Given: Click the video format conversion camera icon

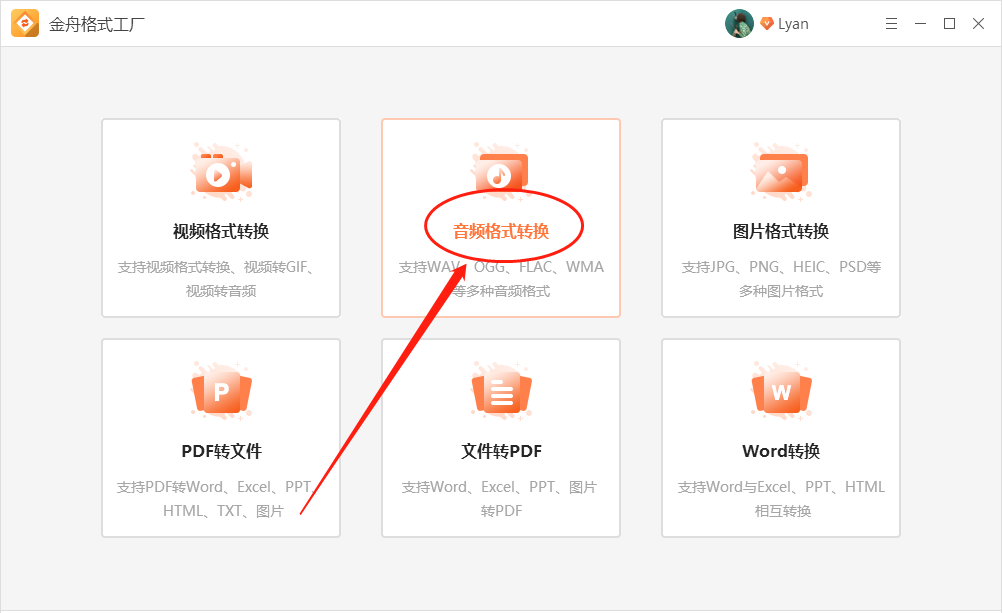Looking at the screenshot, I should coord(221,174).
